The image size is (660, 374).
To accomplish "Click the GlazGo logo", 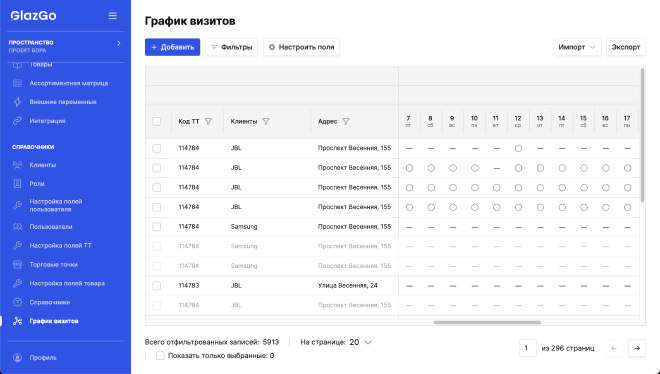I will (x=33, y=16).
